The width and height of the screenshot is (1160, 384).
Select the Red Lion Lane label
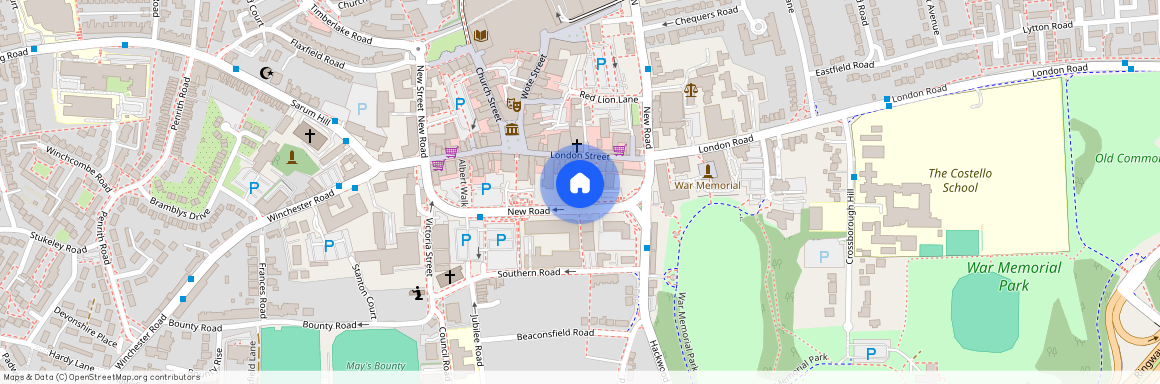coord(609,98)
